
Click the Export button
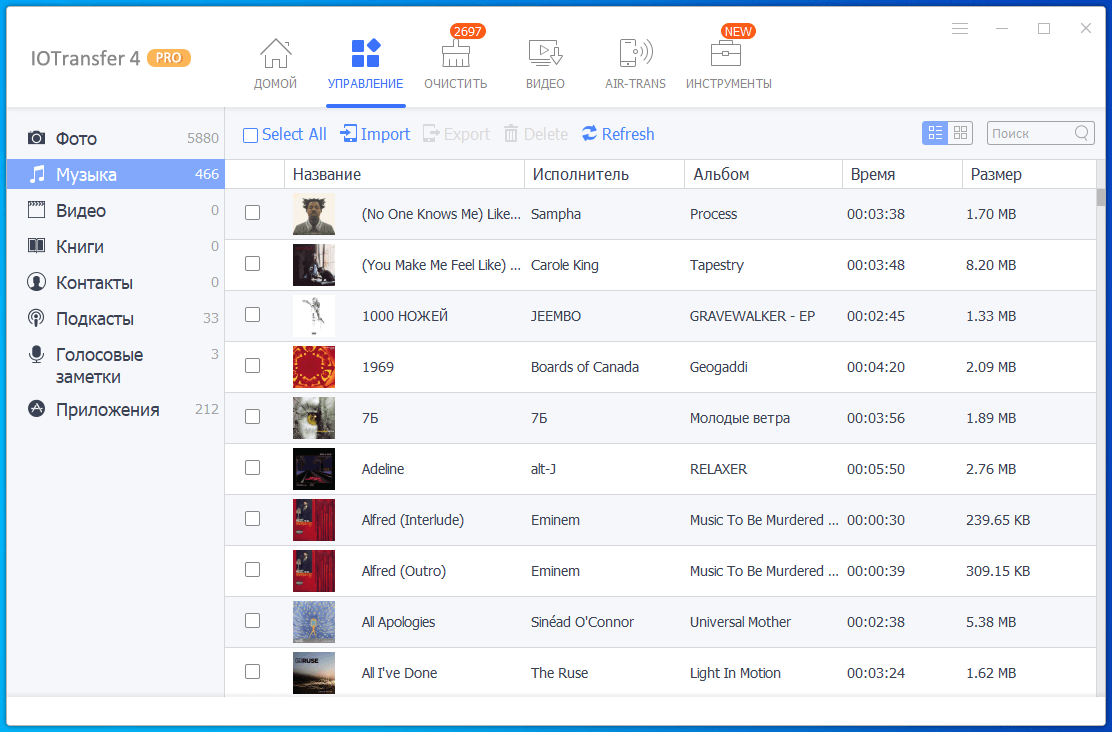(x=456, y=134)
